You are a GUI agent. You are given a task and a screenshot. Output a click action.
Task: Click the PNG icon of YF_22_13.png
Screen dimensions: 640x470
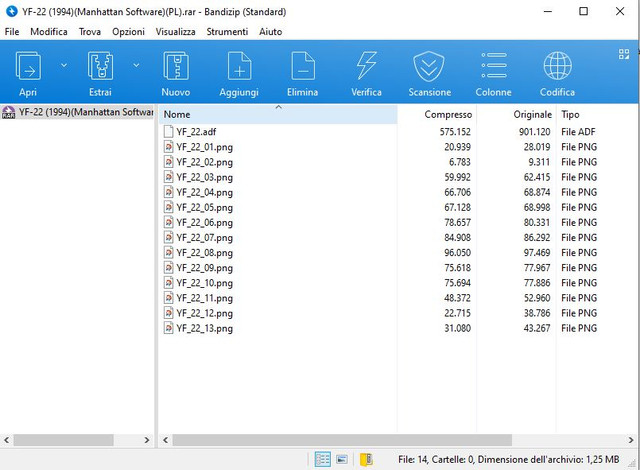point(168,328)
